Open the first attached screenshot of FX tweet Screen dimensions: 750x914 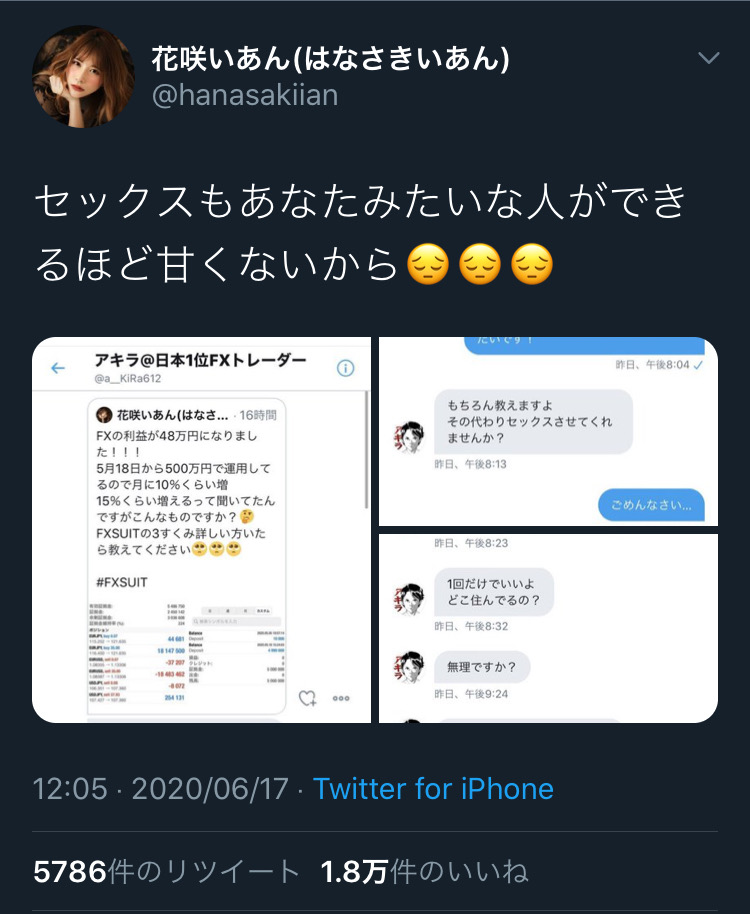[x=201, y=530]
